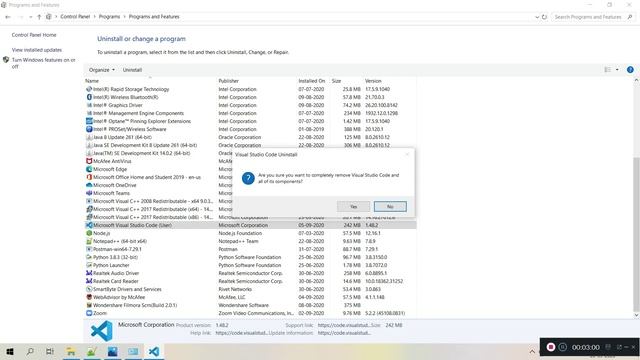Open View installed updates link
Screen dimensions: 640x360
click(37, 50)
